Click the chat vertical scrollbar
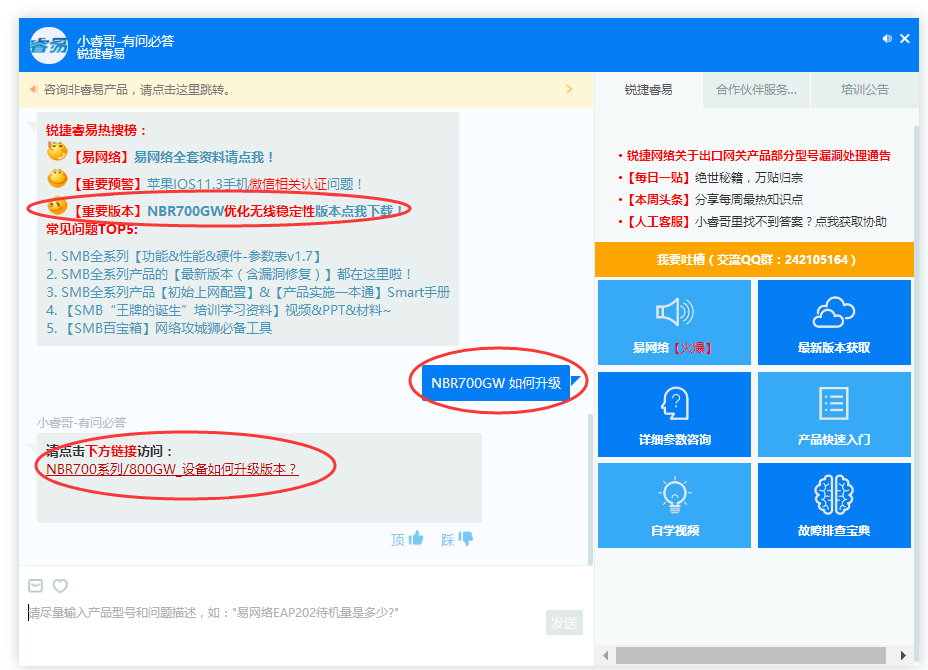Viewport: 928px width, 670px height. (x=590, y=488)
